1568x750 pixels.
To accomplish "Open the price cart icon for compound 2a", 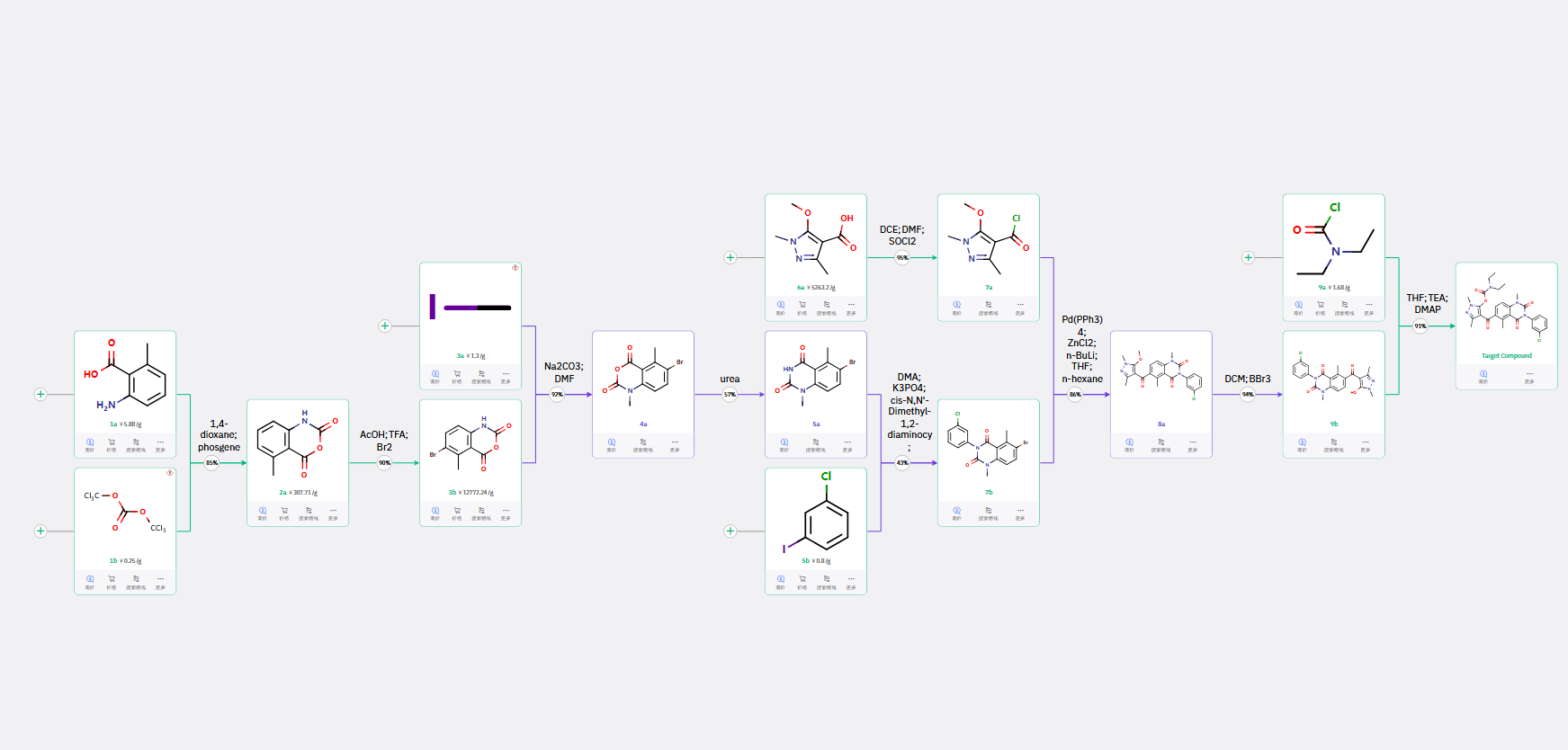I will [284, 511].
